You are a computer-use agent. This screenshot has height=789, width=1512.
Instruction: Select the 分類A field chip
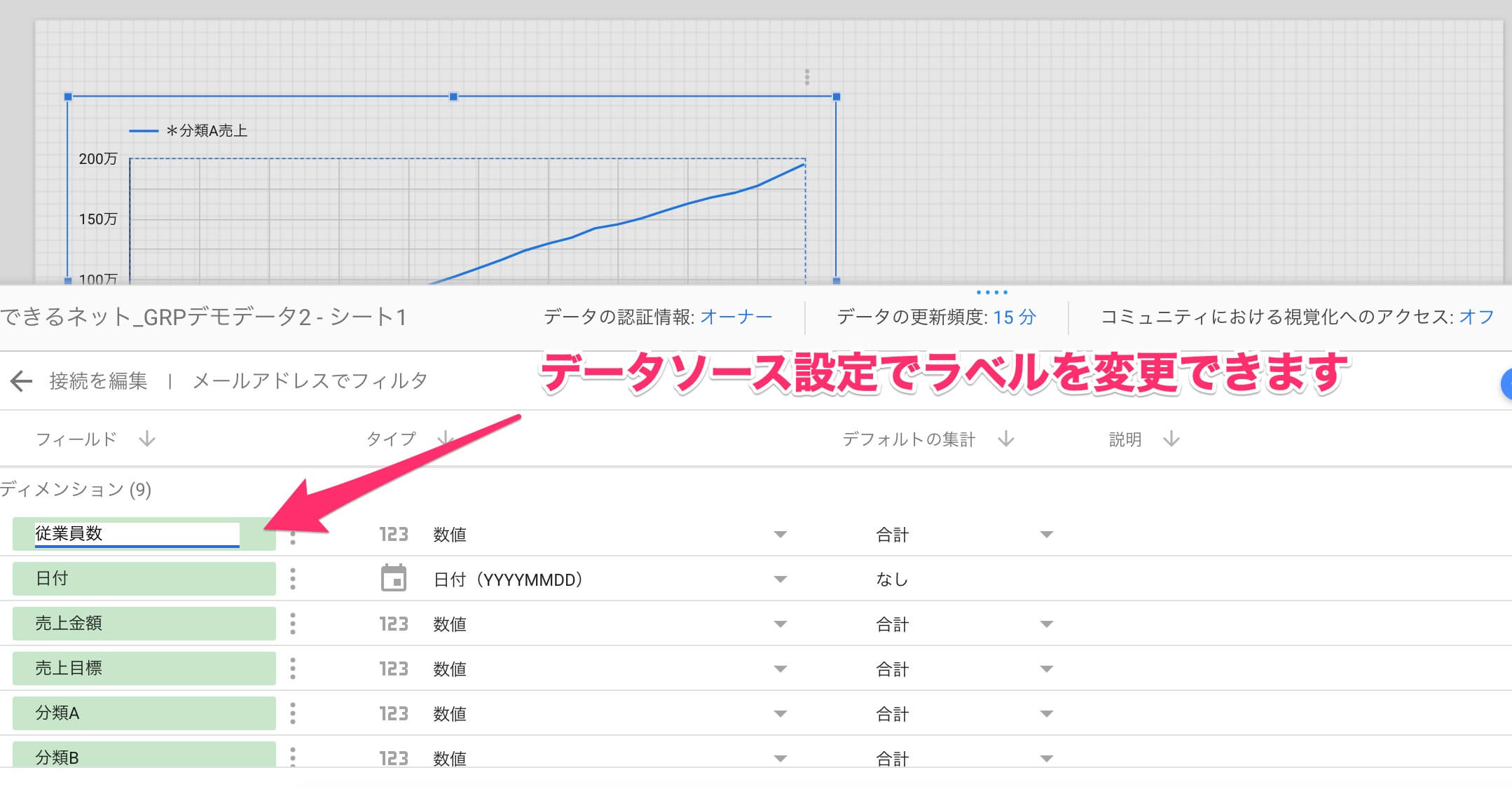(x=144, y=713)
